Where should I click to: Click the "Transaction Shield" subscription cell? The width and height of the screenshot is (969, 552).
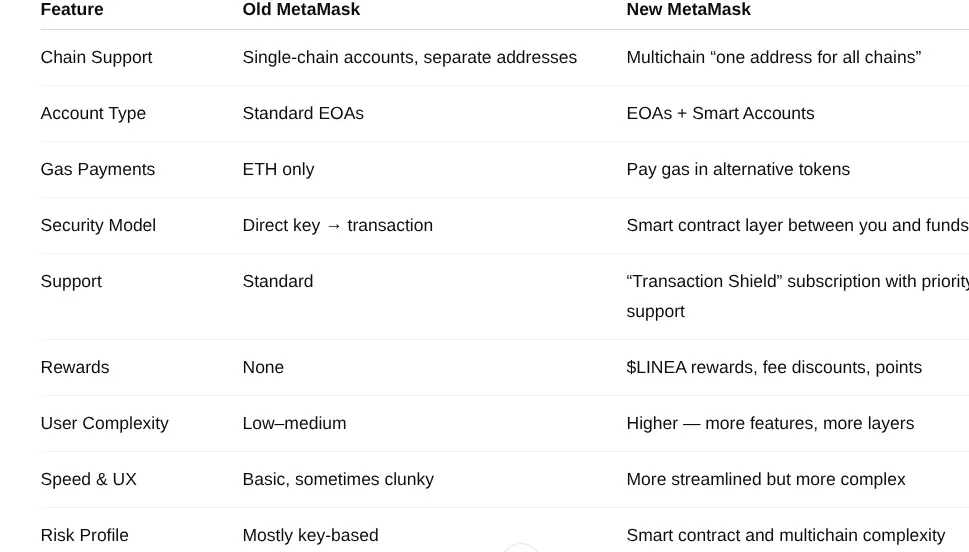coord(796,283)
